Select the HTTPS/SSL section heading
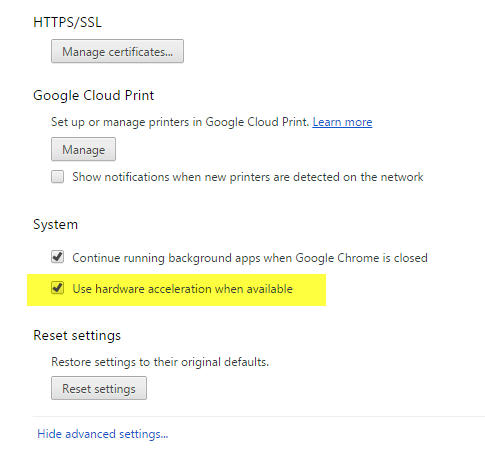Screen dimensions: 485x453 click(67, 22)
